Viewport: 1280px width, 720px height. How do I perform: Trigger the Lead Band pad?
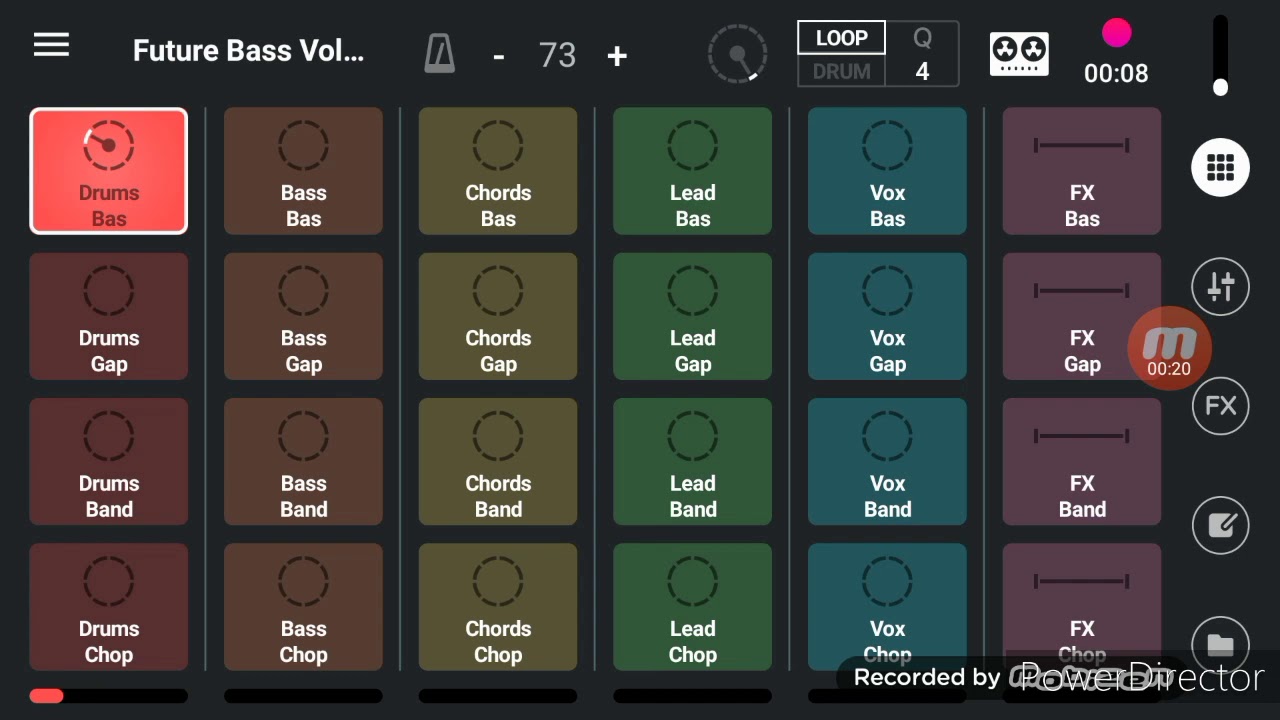tap(692, 461)
